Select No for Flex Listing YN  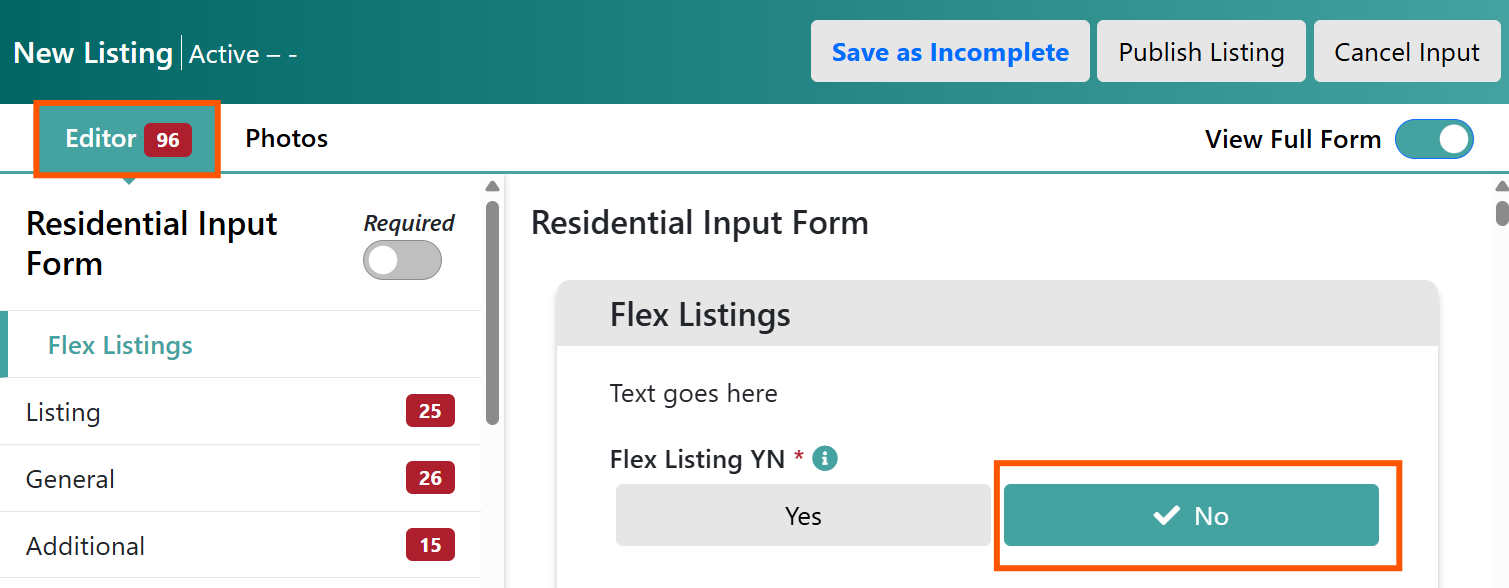[1191, 515]
